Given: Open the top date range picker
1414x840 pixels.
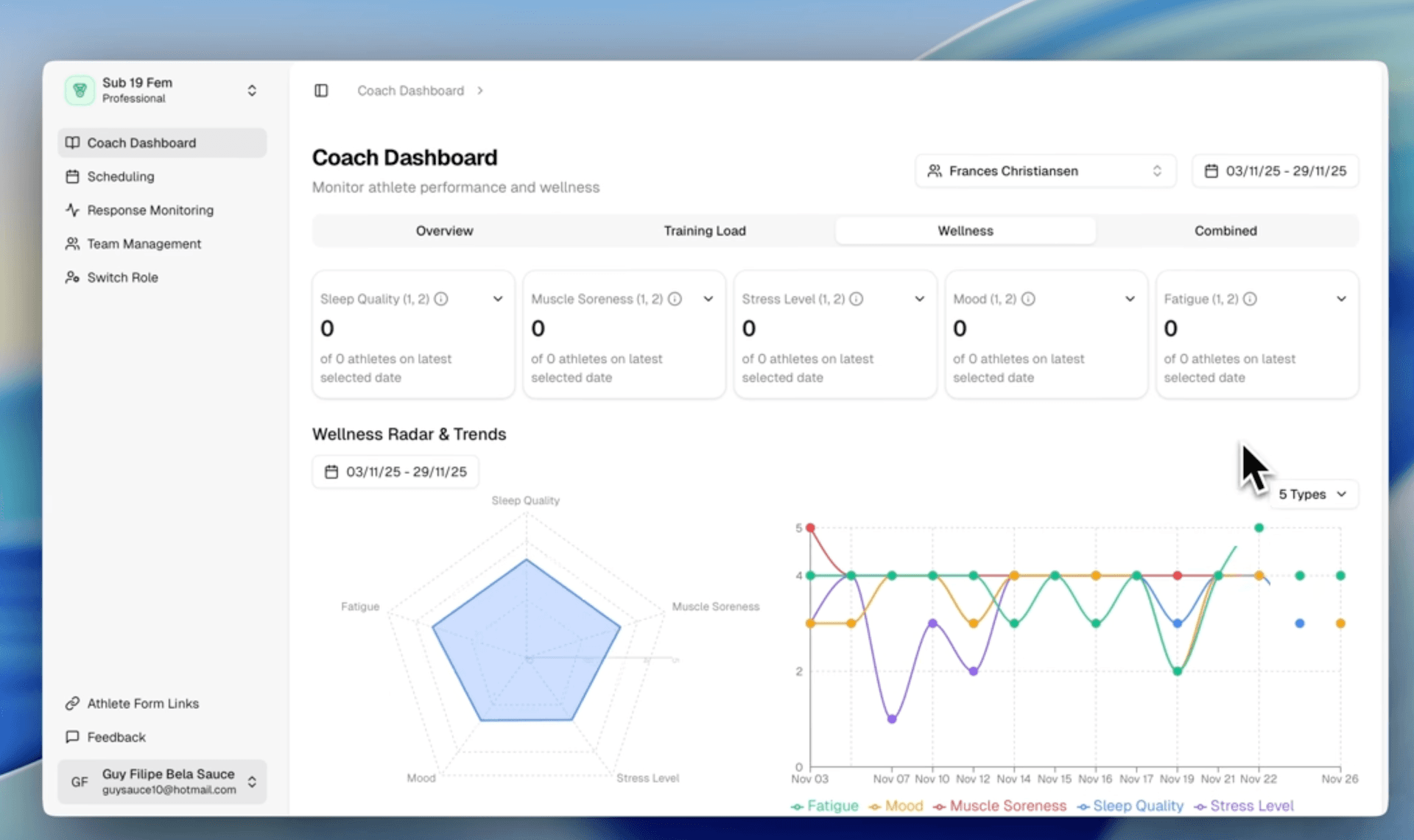Looking at the screenshot, I should tap(1275, 171).
